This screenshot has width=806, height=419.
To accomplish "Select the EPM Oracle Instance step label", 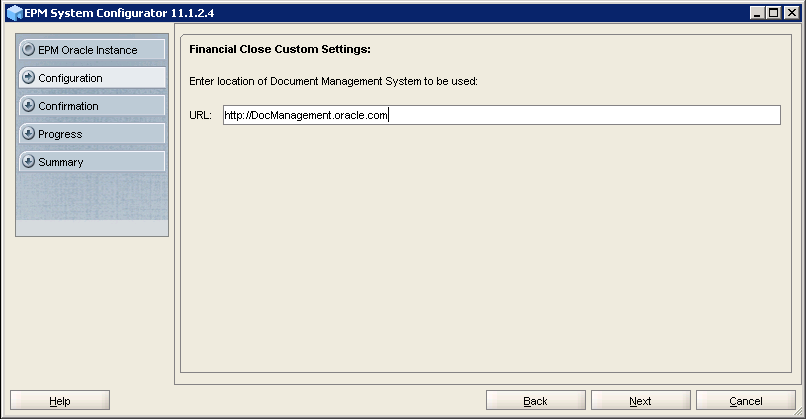I will (88, 50).
